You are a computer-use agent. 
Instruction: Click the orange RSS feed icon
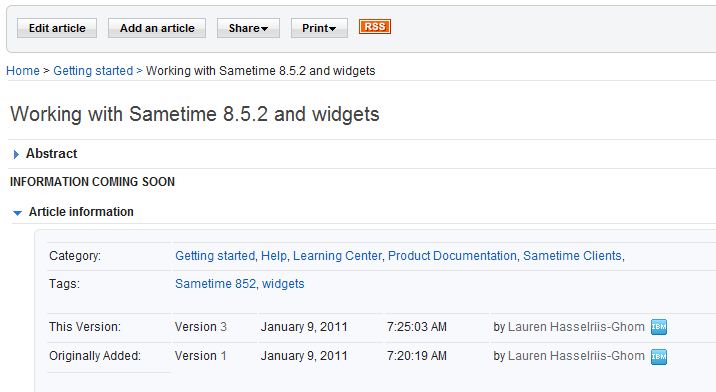pos(375,27)
